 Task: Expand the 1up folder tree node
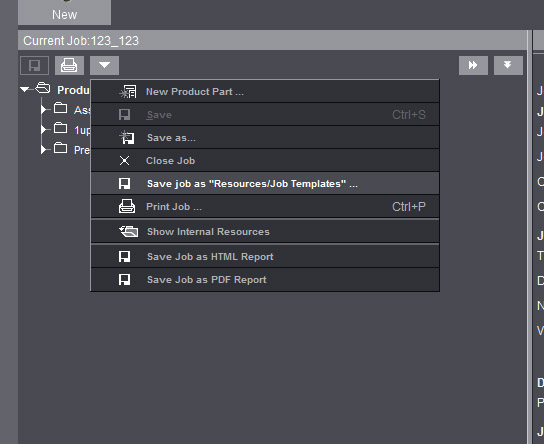[44, 130]
